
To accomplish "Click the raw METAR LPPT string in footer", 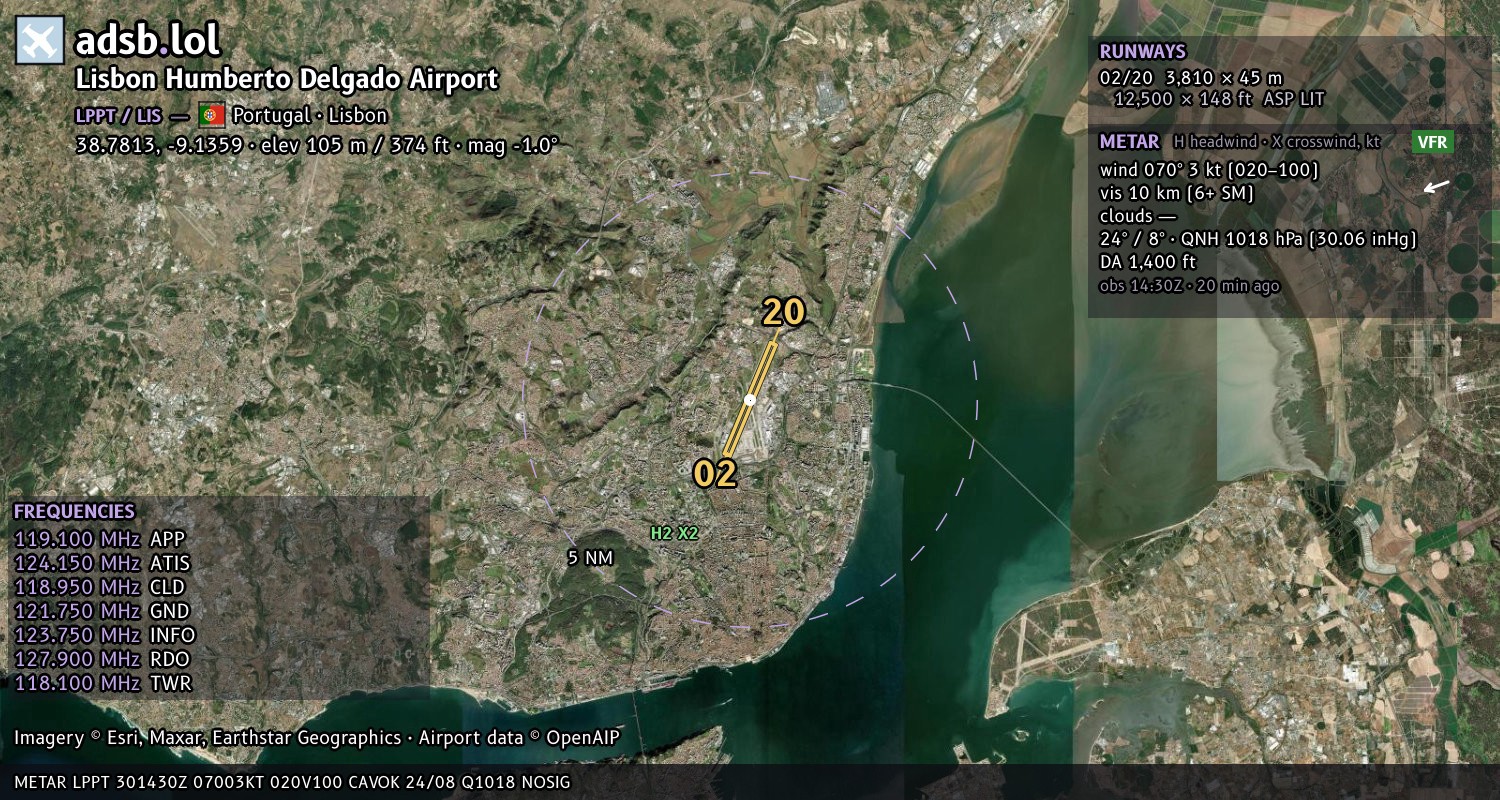I will [x=292, y=782].
